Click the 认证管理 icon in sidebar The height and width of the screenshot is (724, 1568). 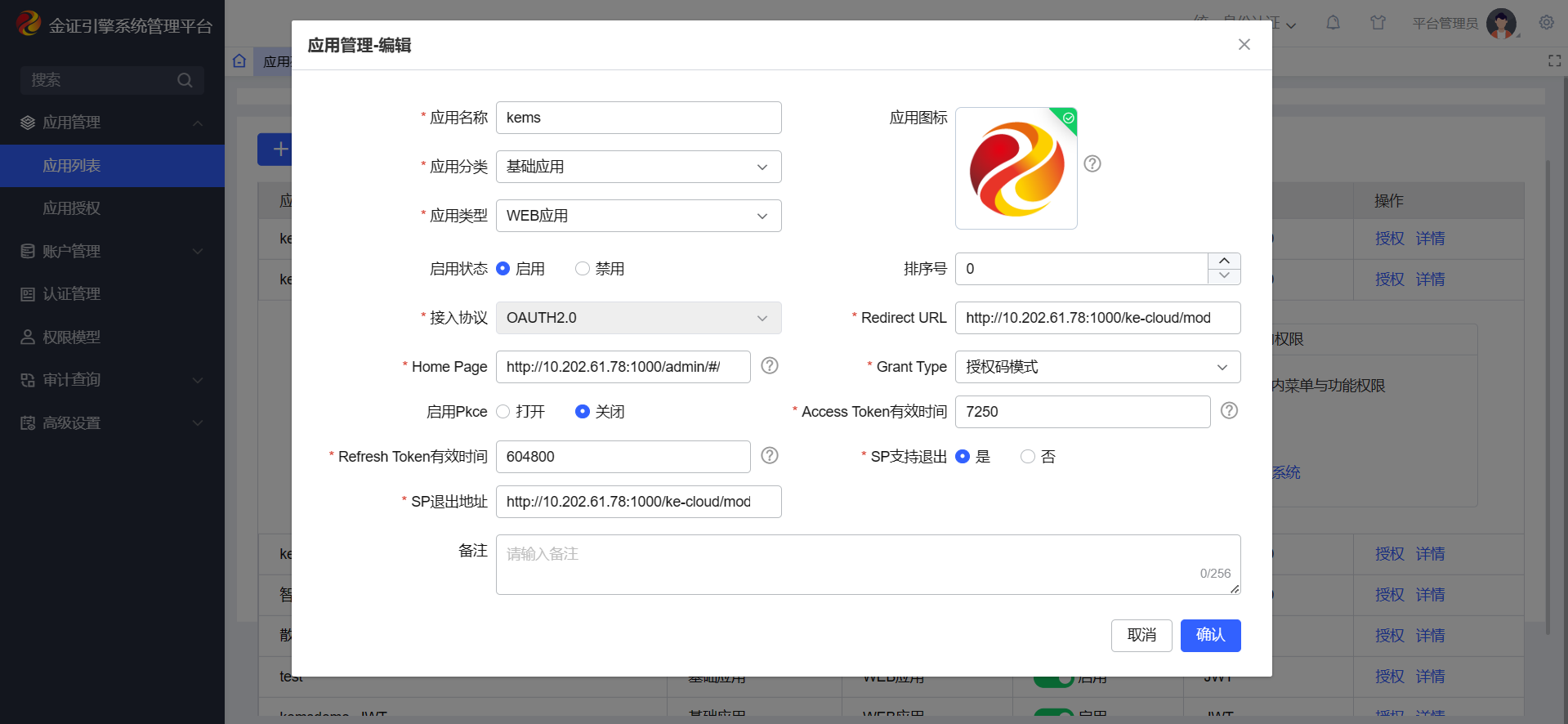pyautogui.click(x=28, y=294)
